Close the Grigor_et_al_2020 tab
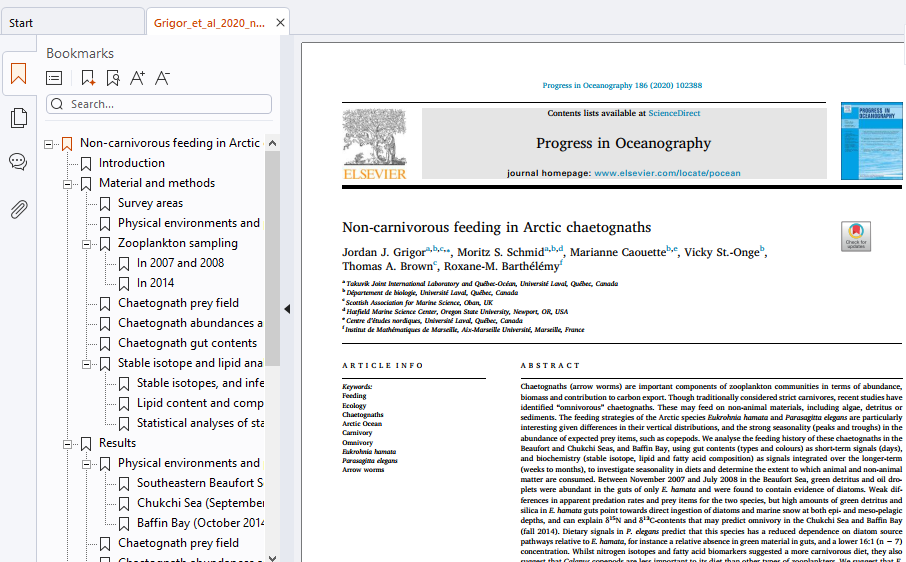Image resolution: width=906 pixels, height=562 pixels. coord(280,23)
